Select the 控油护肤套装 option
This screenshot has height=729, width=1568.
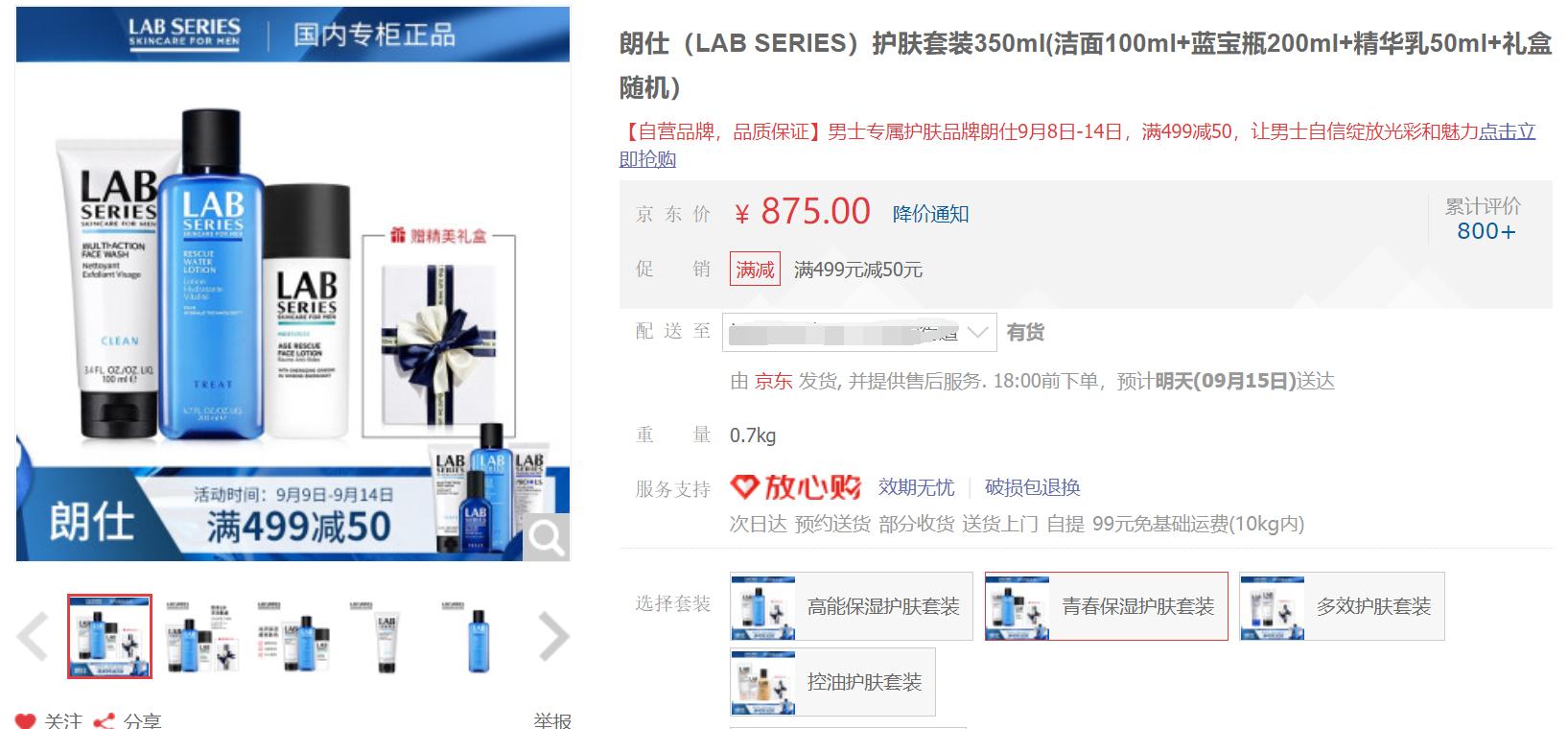(832, 682)
